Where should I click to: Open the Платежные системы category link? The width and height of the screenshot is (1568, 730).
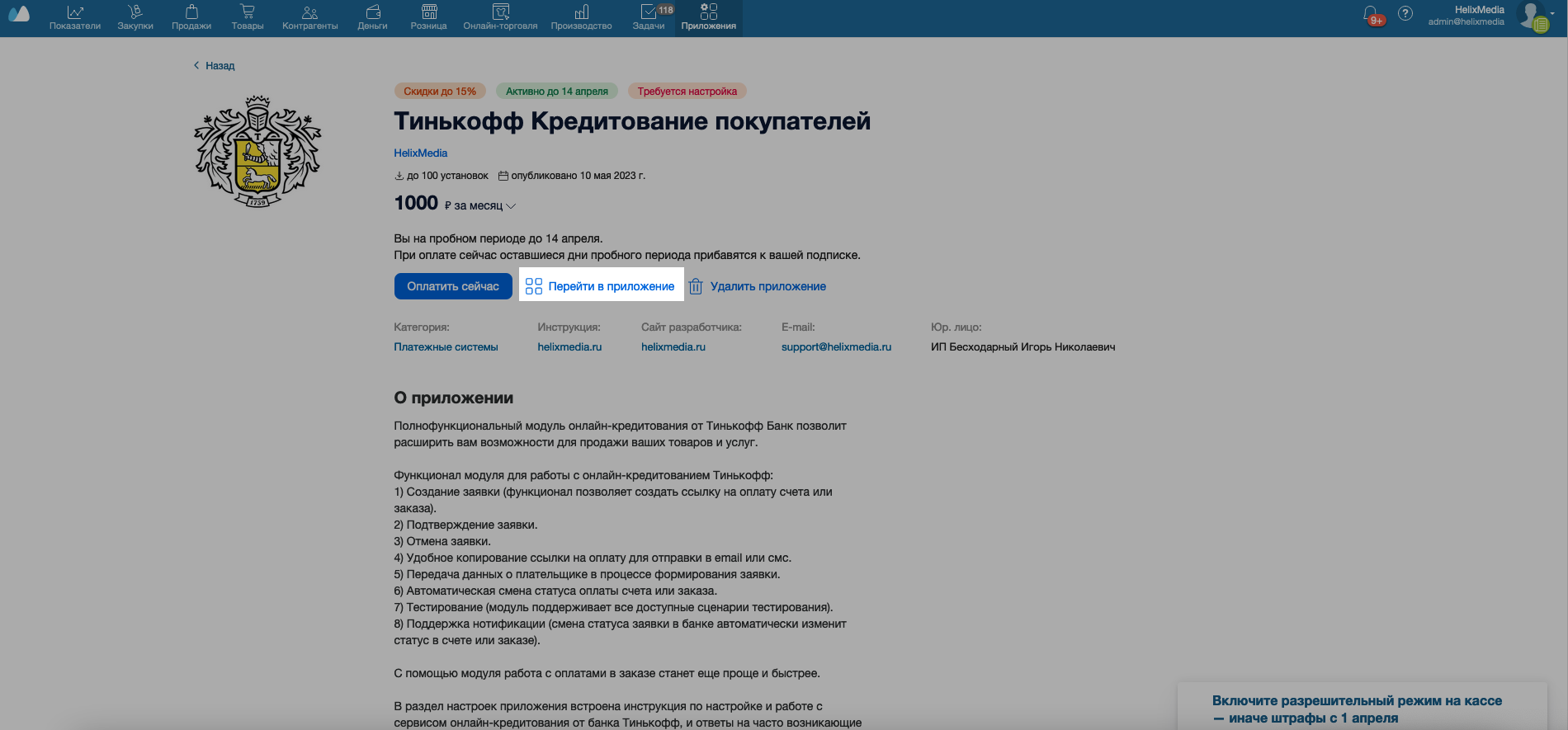pos(446,347)
